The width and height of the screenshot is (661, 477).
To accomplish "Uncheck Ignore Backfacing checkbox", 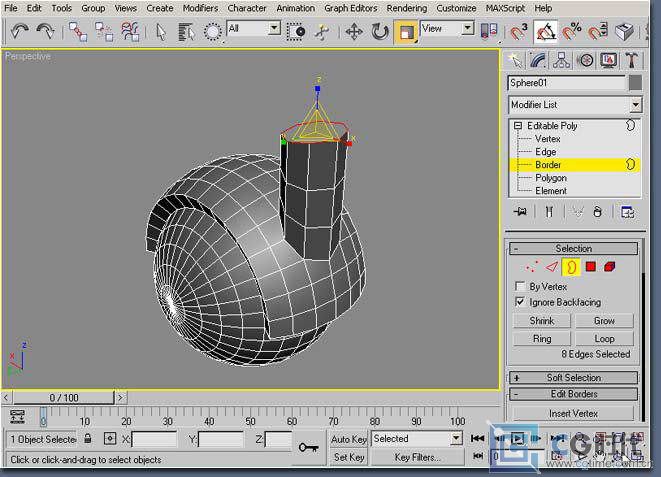I will 520,302.
